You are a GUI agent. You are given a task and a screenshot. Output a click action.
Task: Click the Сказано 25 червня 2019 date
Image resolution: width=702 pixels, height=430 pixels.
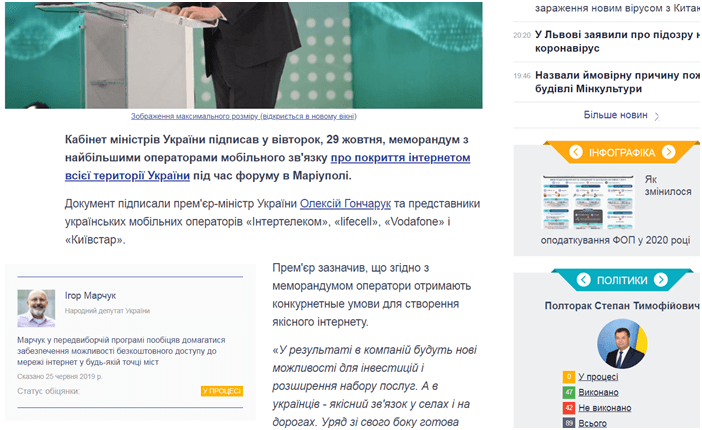(x=60, y=377)
